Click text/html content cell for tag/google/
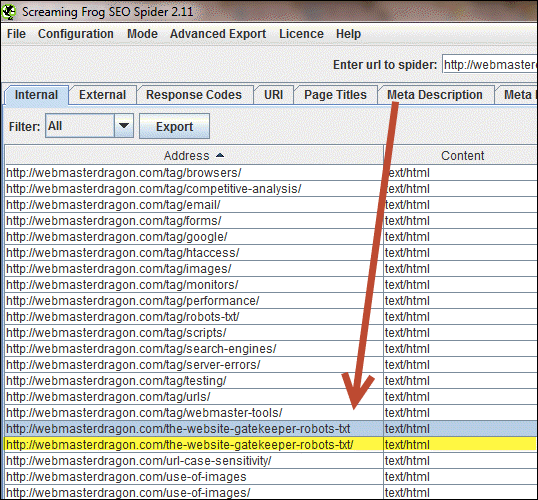 click(x=461, y=237)
